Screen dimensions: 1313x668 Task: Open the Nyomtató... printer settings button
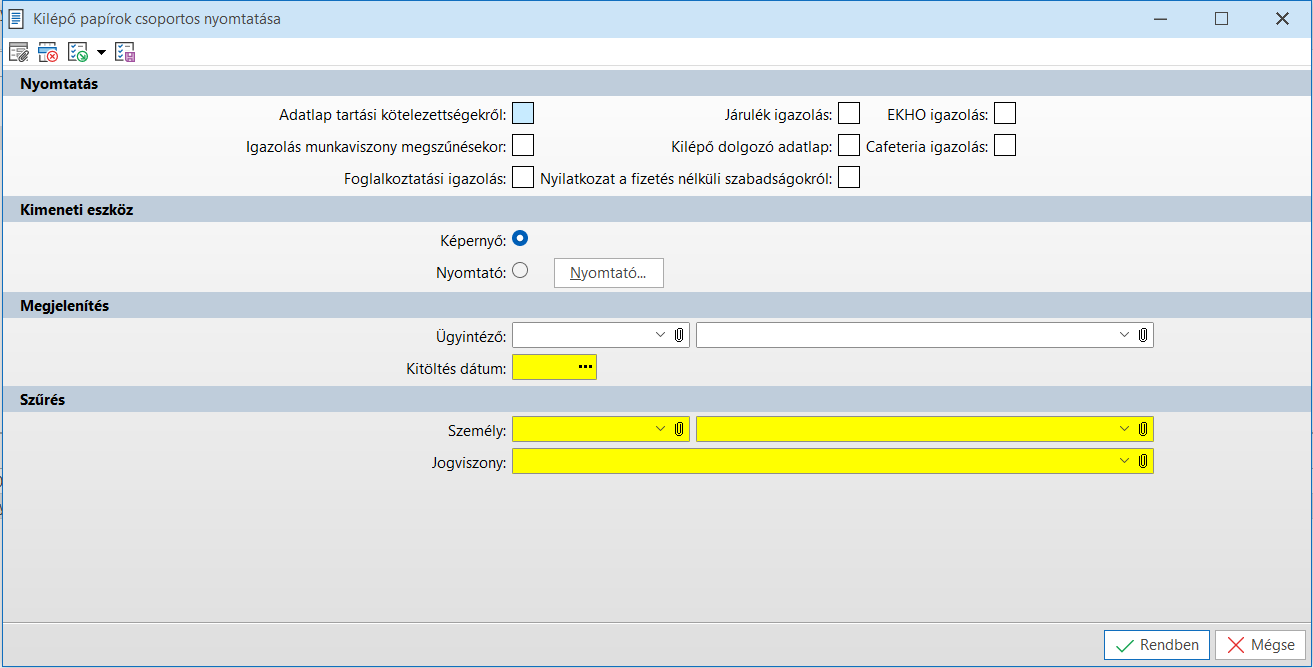[x=608, y=273]
